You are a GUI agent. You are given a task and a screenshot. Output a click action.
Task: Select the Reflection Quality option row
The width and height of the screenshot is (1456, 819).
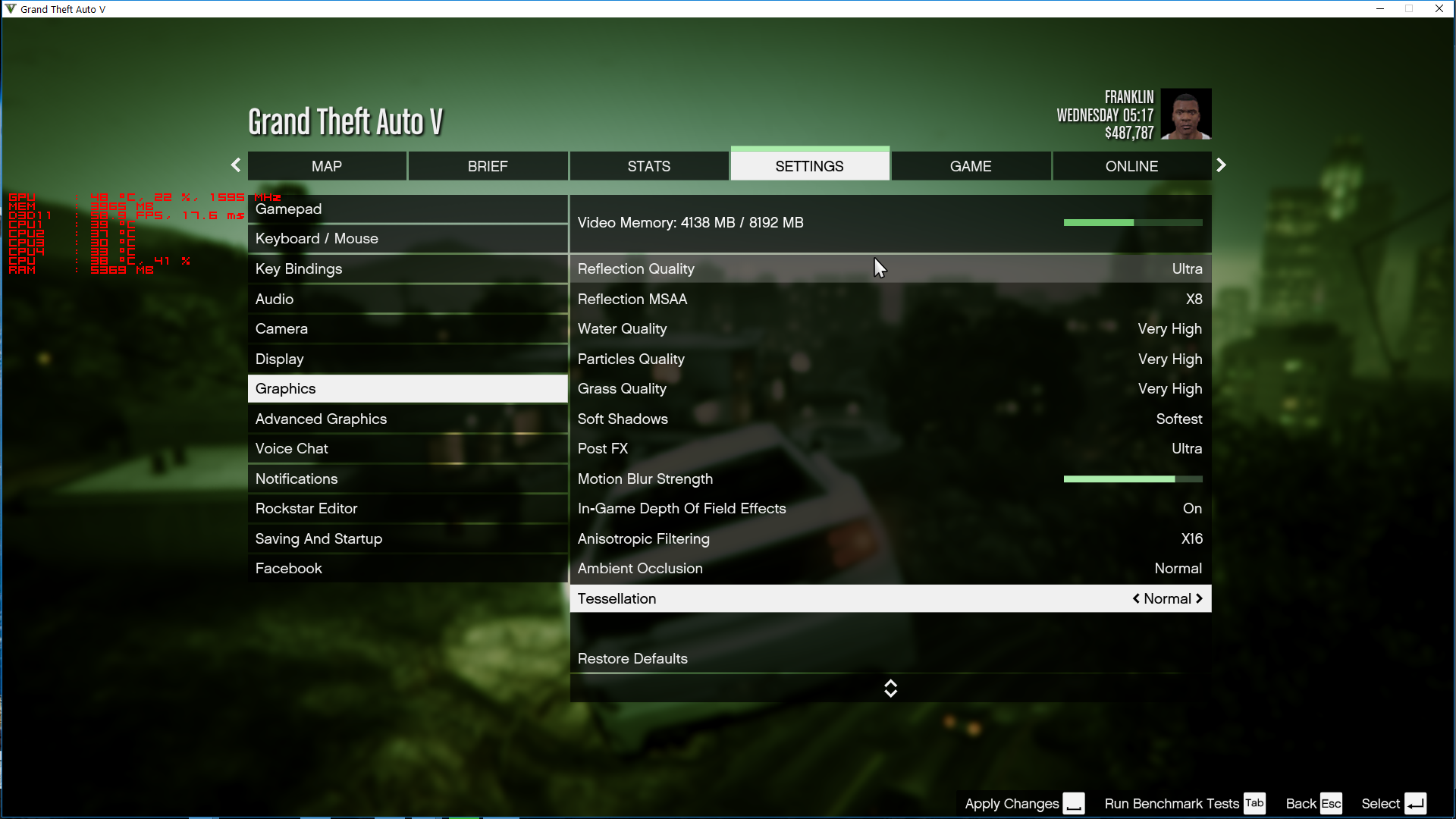pyautogui.click(x=890, y=268)
